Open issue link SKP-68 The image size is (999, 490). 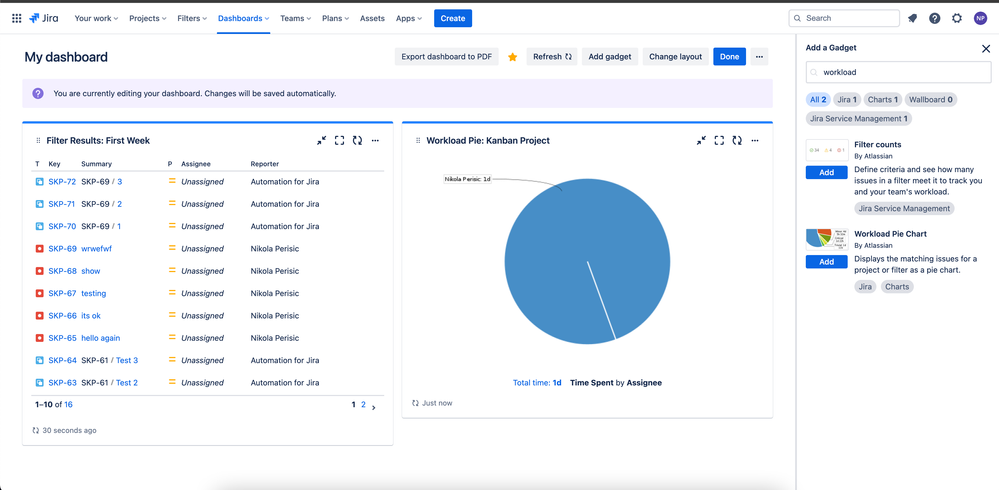point(62,271)
